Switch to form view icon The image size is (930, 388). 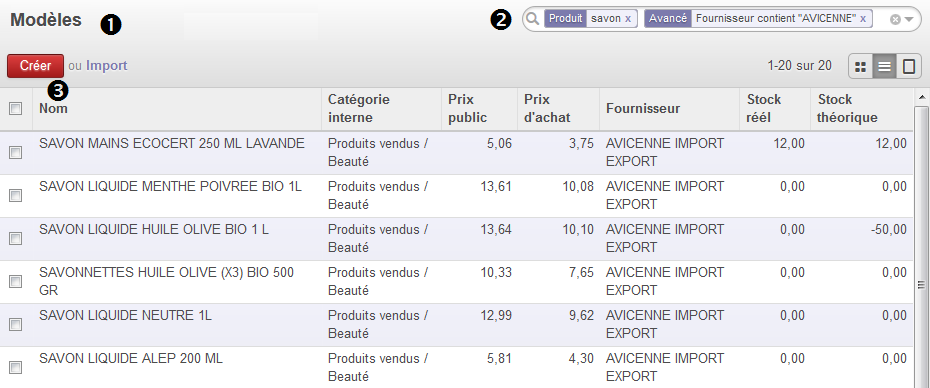pyautogui.click(x=909, y=66)
